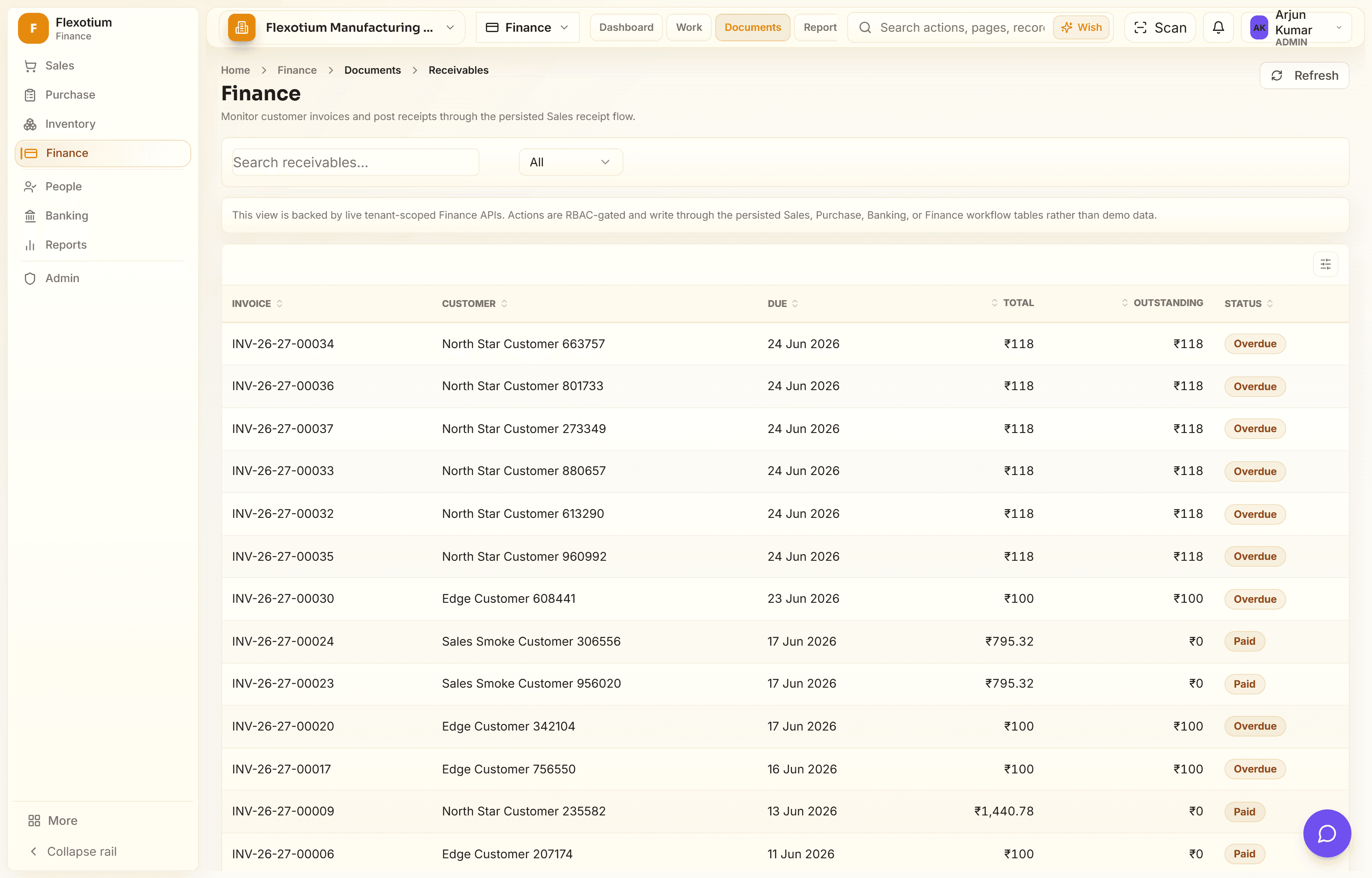Select Edge Customer 207174

pyautogui.click(x=507, y=854)
